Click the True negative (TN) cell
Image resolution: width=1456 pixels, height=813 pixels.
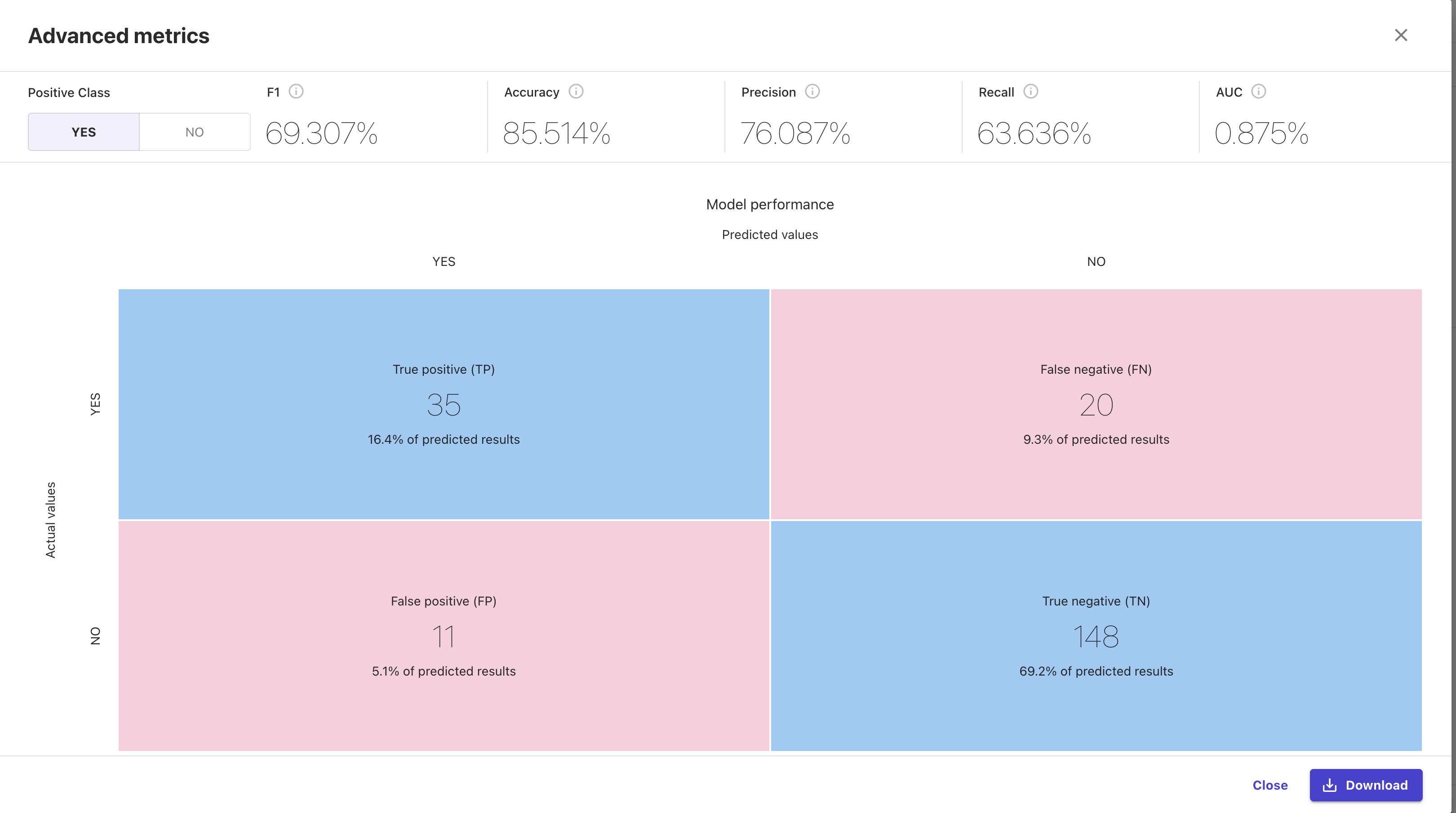[1096, 636]
